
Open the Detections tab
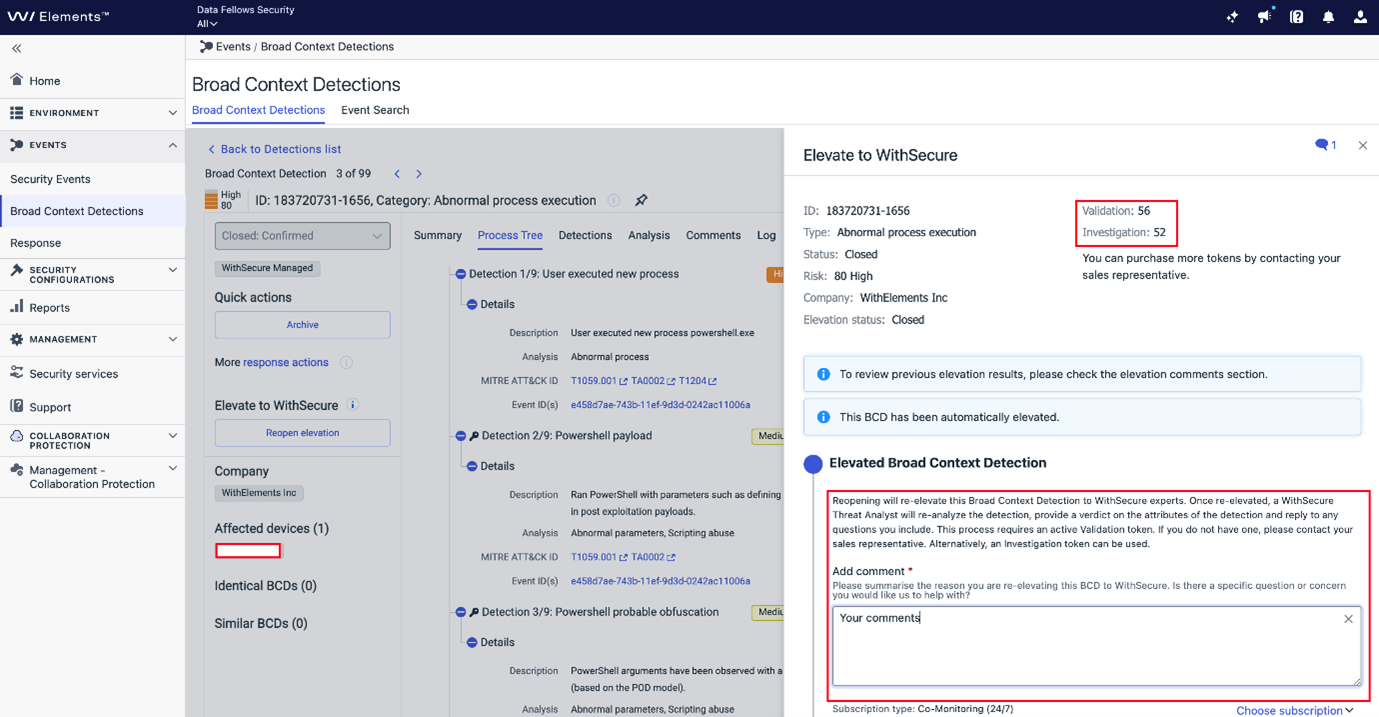point(585,235)
